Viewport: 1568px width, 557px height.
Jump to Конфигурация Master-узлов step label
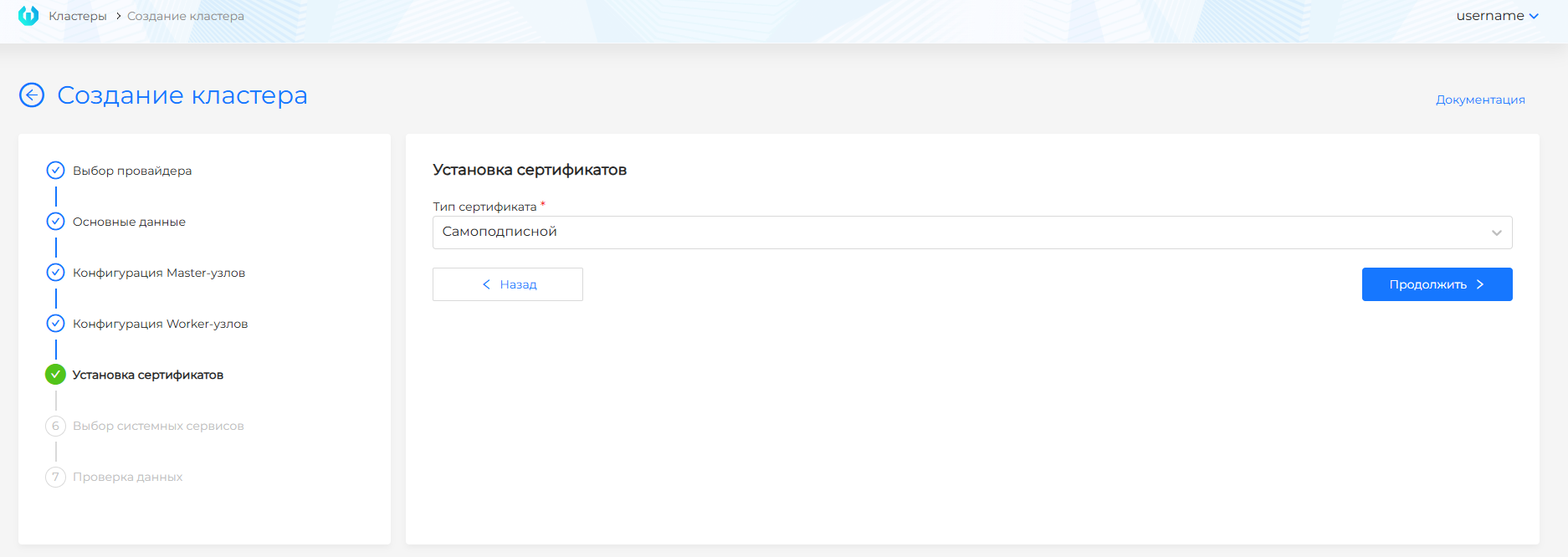pyautogui.click(x=159, y=273)
